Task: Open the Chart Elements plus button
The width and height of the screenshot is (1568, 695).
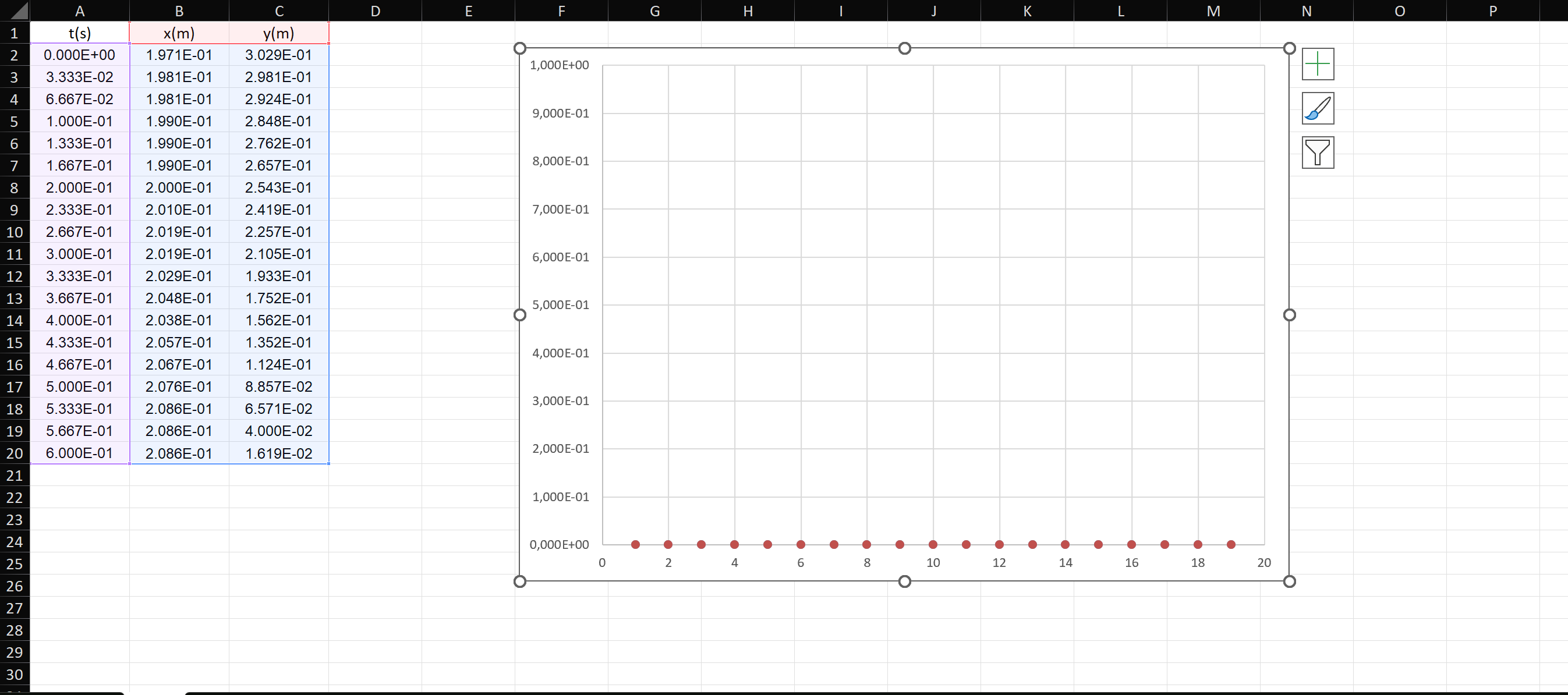Action: pyautogui.click(x=1317, y=64)
